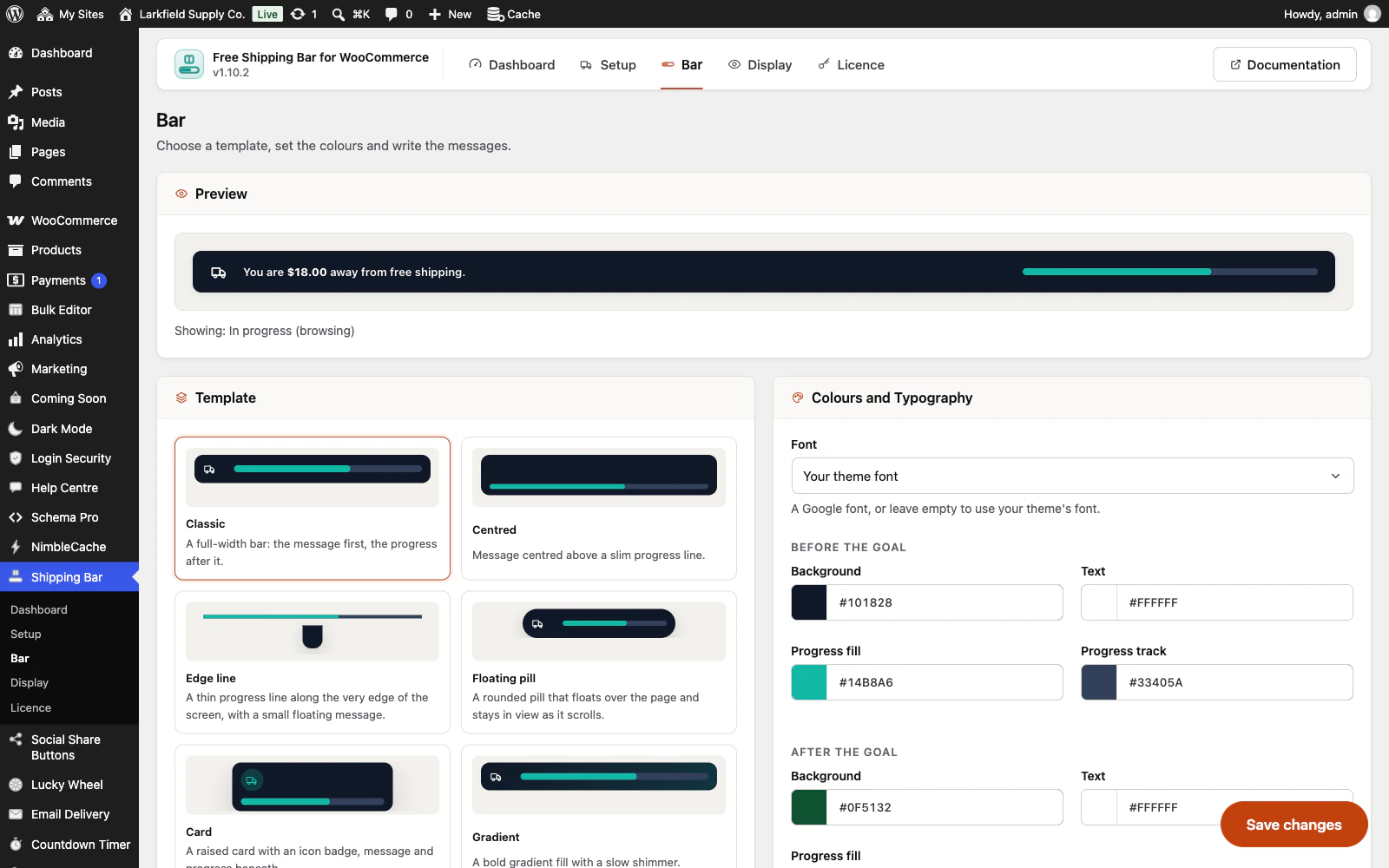1389x868 pixels.
Task: Click the Lucky Wheel icon
Action: coord(16,785)
